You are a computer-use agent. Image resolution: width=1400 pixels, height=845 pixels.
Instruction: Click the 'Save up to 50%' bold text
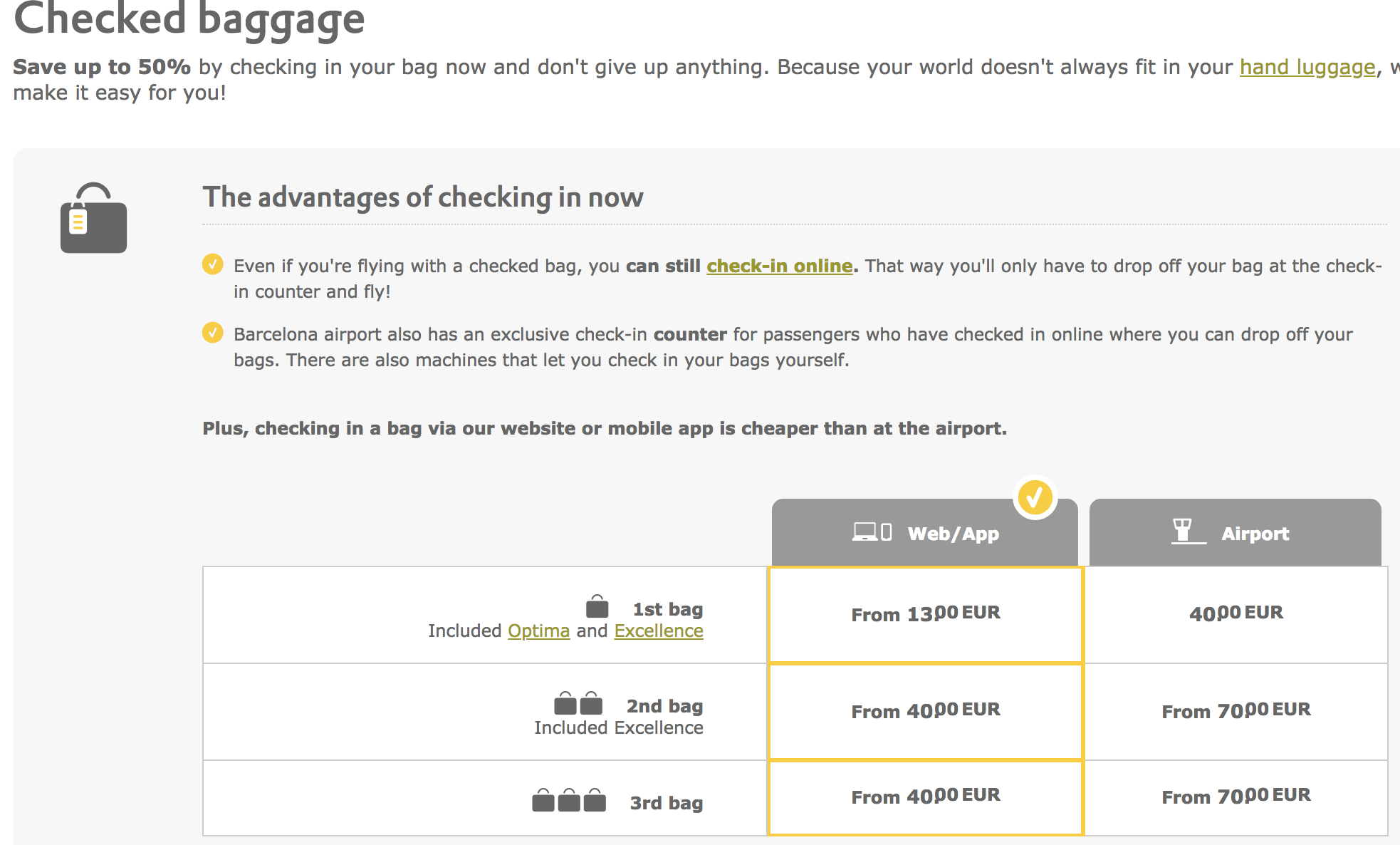[102, 67]
